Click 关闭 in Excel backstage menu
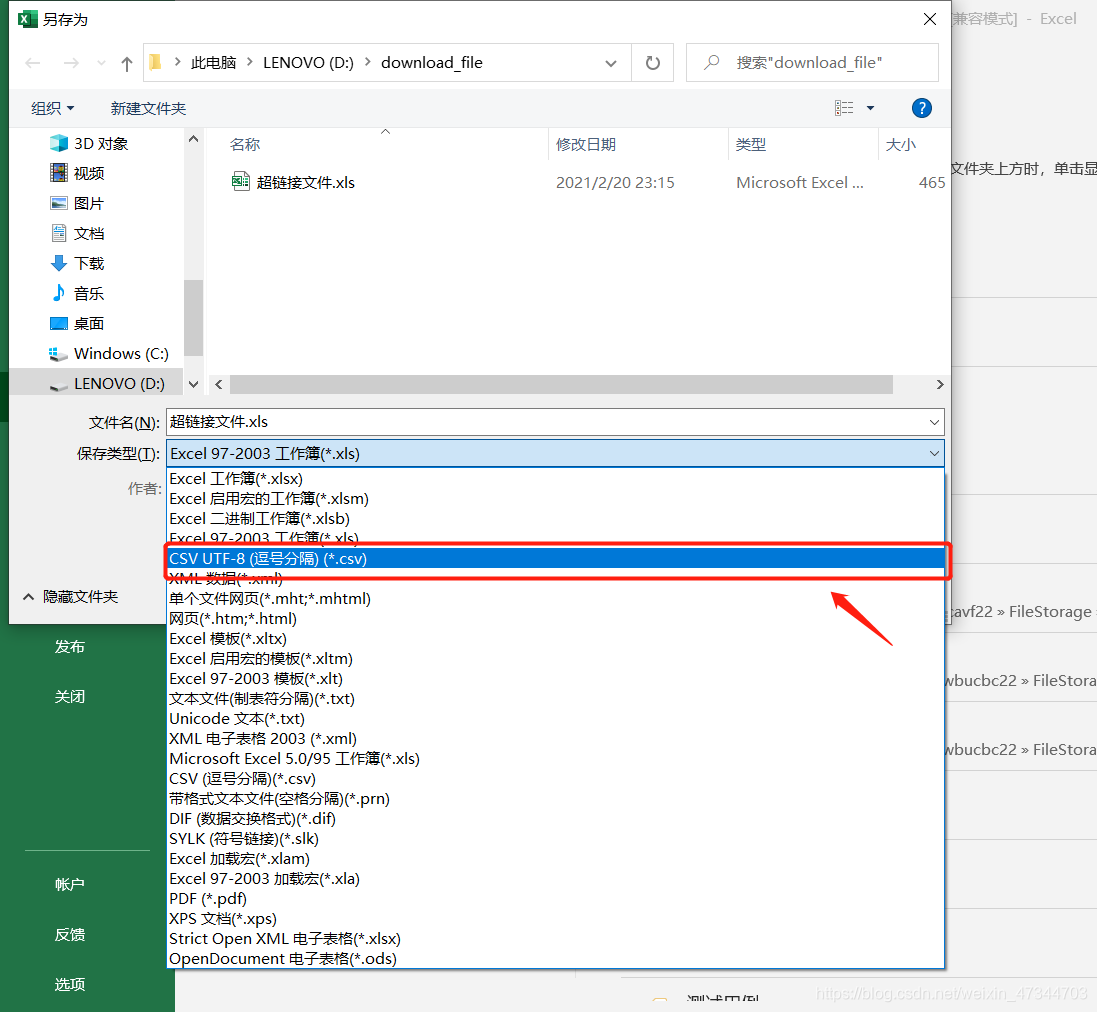 (x=70, y=697)
